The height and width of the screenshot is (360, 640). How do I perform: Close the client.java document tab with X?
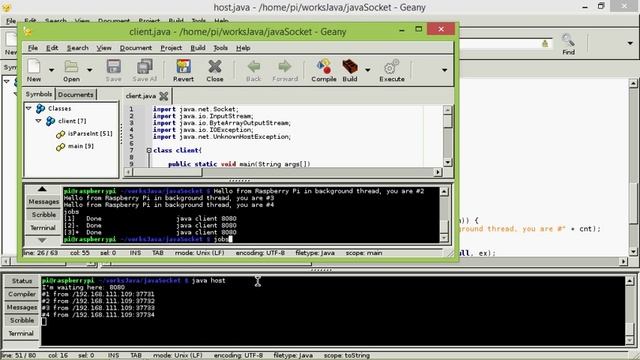pyautogui.click(x=164, y=96)
